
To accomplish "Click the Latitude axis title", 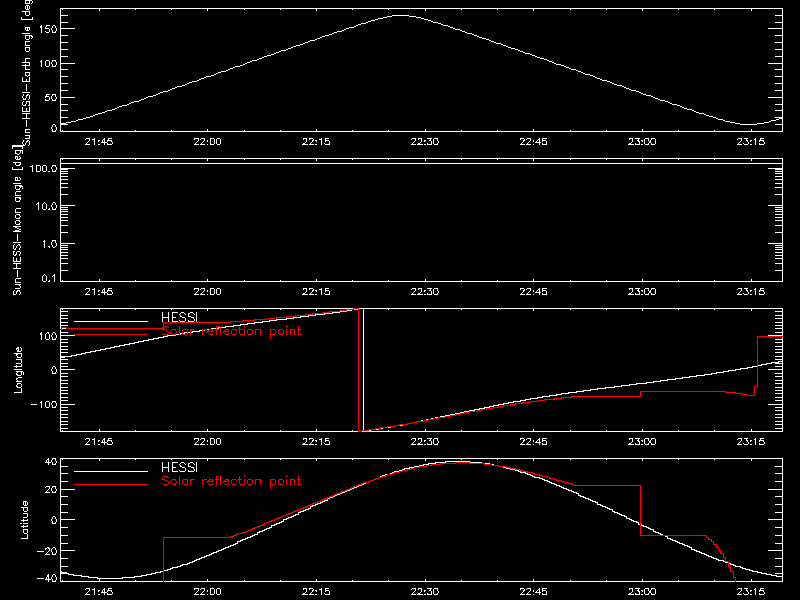I will pos(24,520).
